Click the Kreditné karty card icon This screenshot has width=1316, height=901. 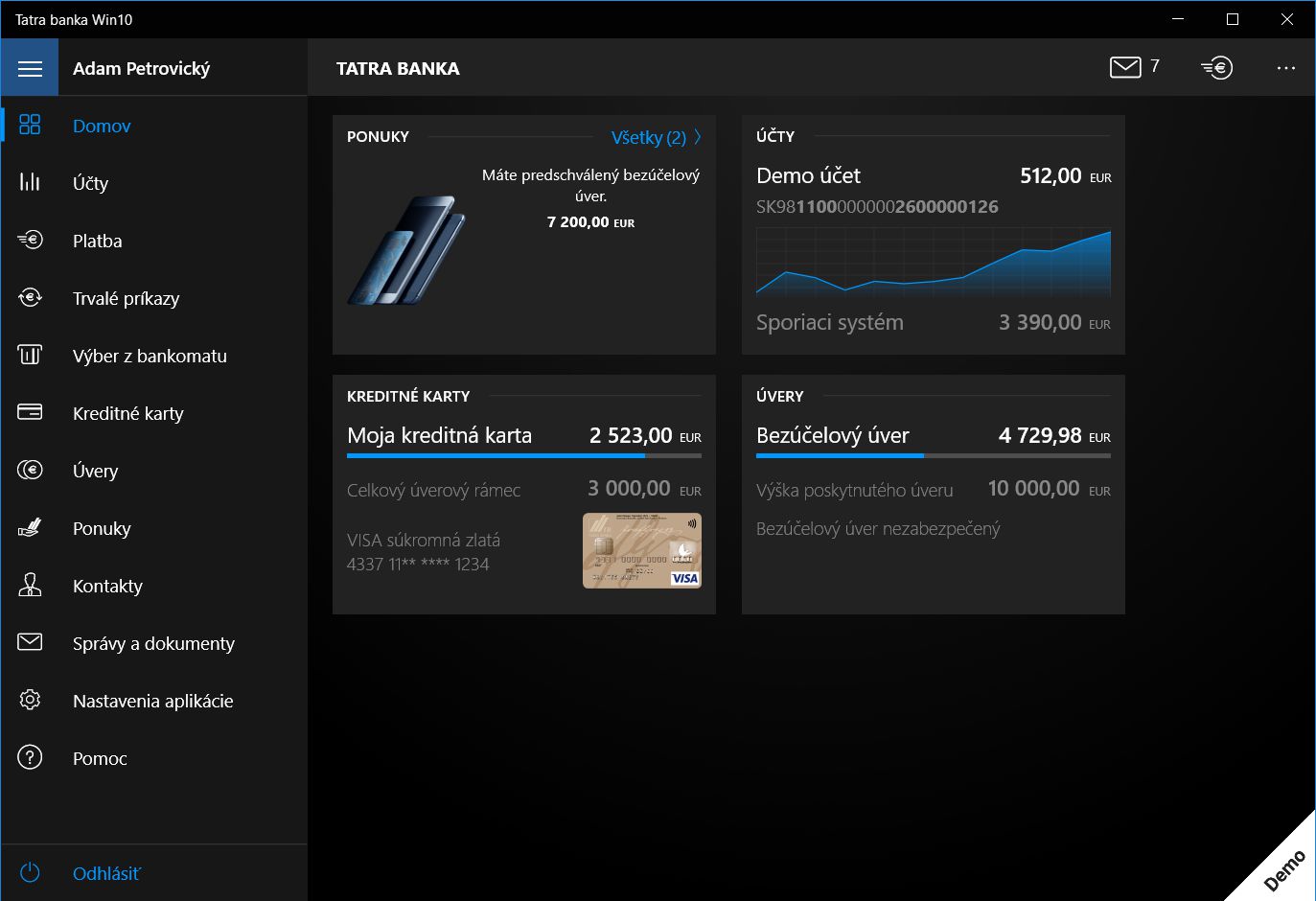click(x=30, y=412)
